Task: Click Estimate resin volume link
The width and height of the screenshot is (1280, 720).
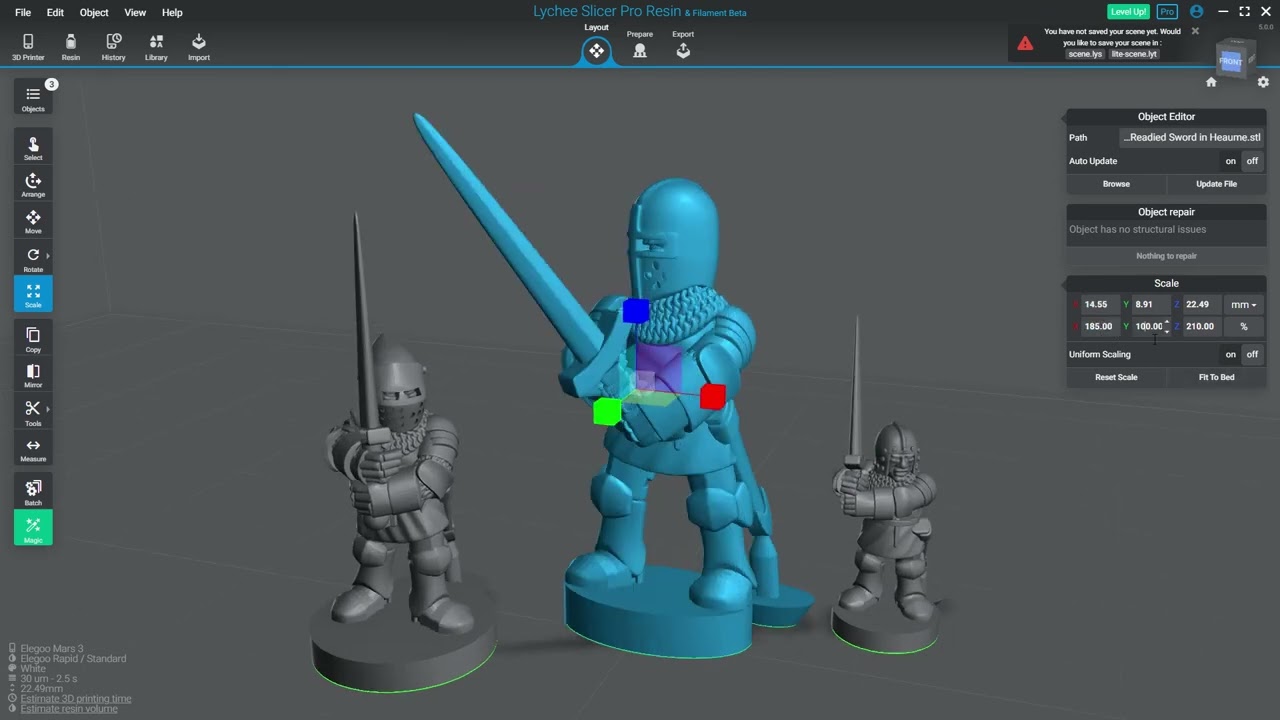Action: pos(69,709)
